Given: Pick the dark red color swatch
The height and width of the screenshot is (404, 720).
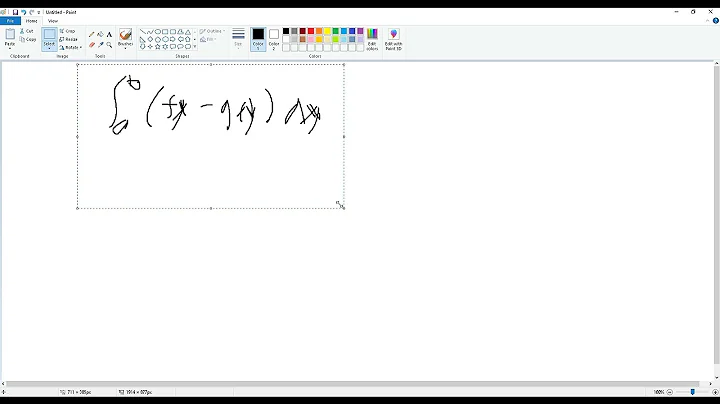Looking at the screenshot, I should click(303, 31).
